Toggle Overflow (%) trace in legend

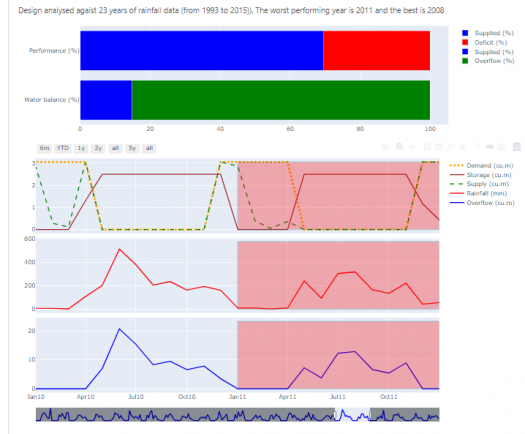488,61
